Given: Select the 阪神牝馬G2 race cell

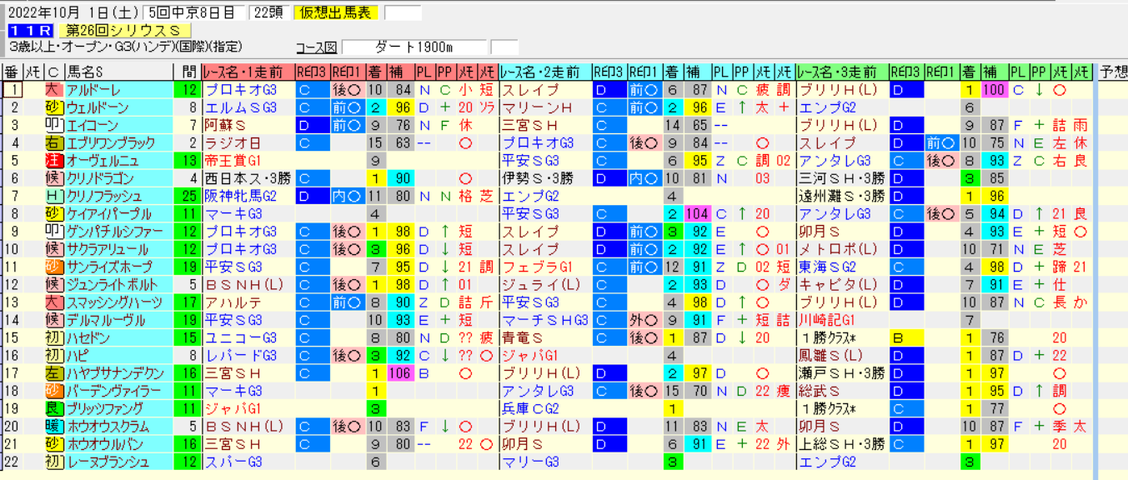Looking at the screenshot, I should pos(248,196).
